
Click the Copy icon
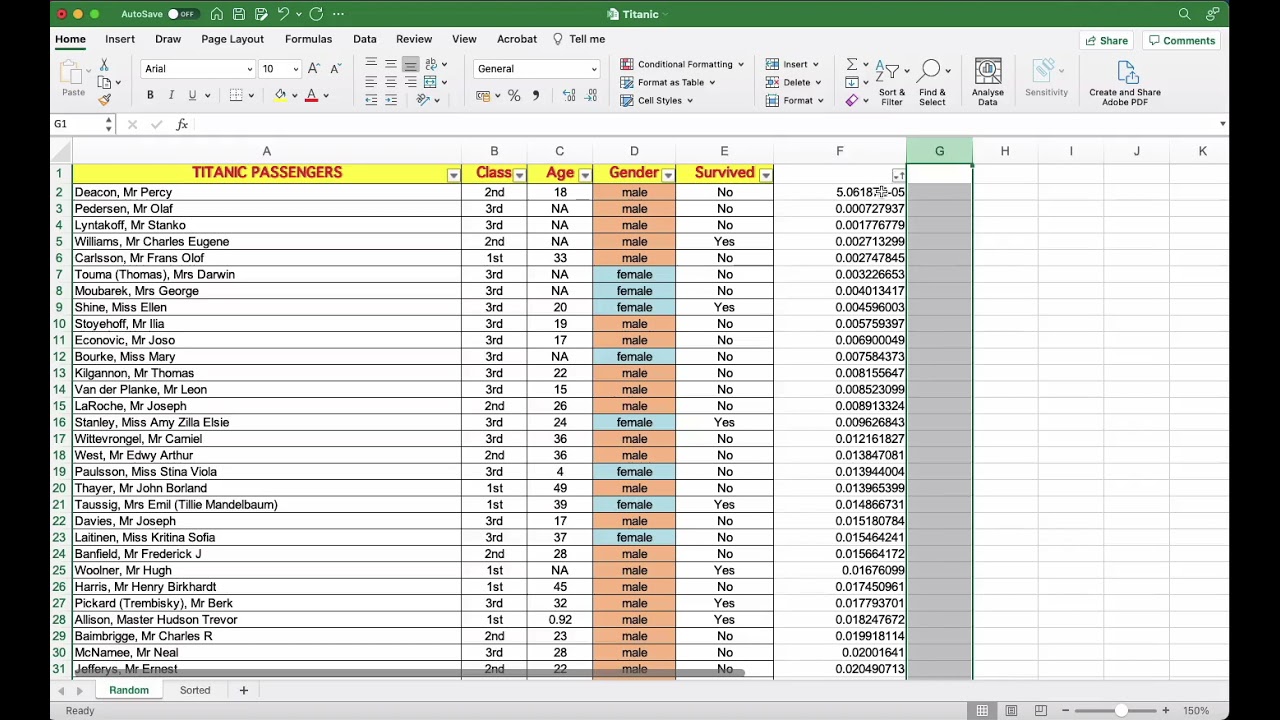click(x=104, y=82)
